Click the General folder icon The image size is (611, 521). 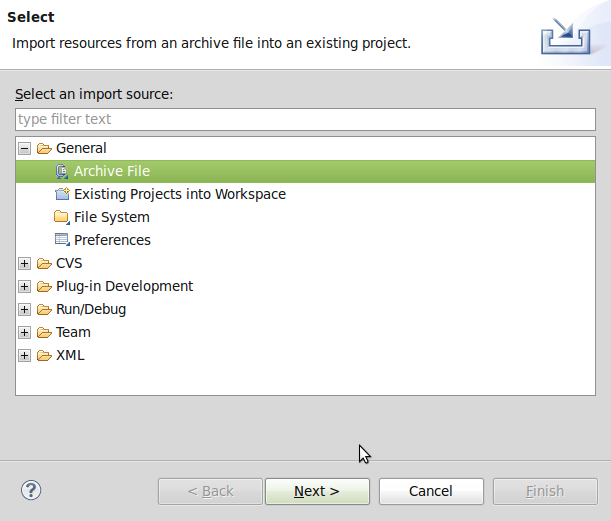click(44, 148)
